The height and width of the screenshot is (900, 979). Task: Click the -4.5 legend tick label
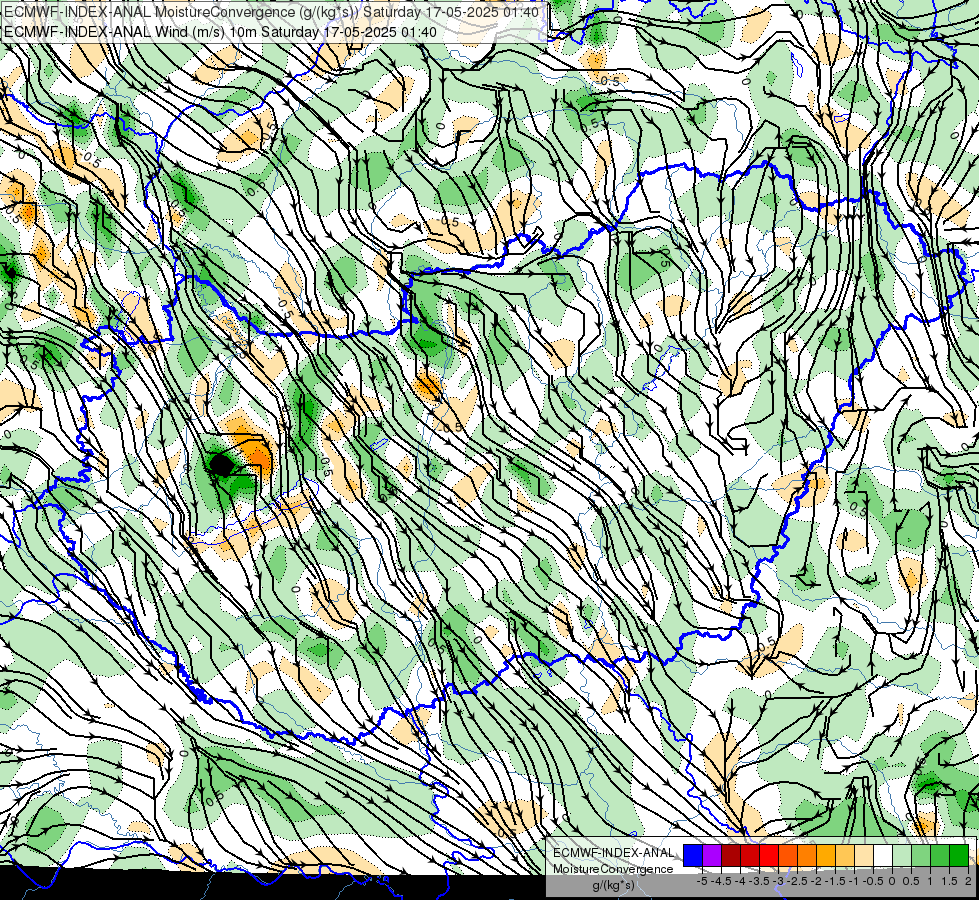coord(721,881)
